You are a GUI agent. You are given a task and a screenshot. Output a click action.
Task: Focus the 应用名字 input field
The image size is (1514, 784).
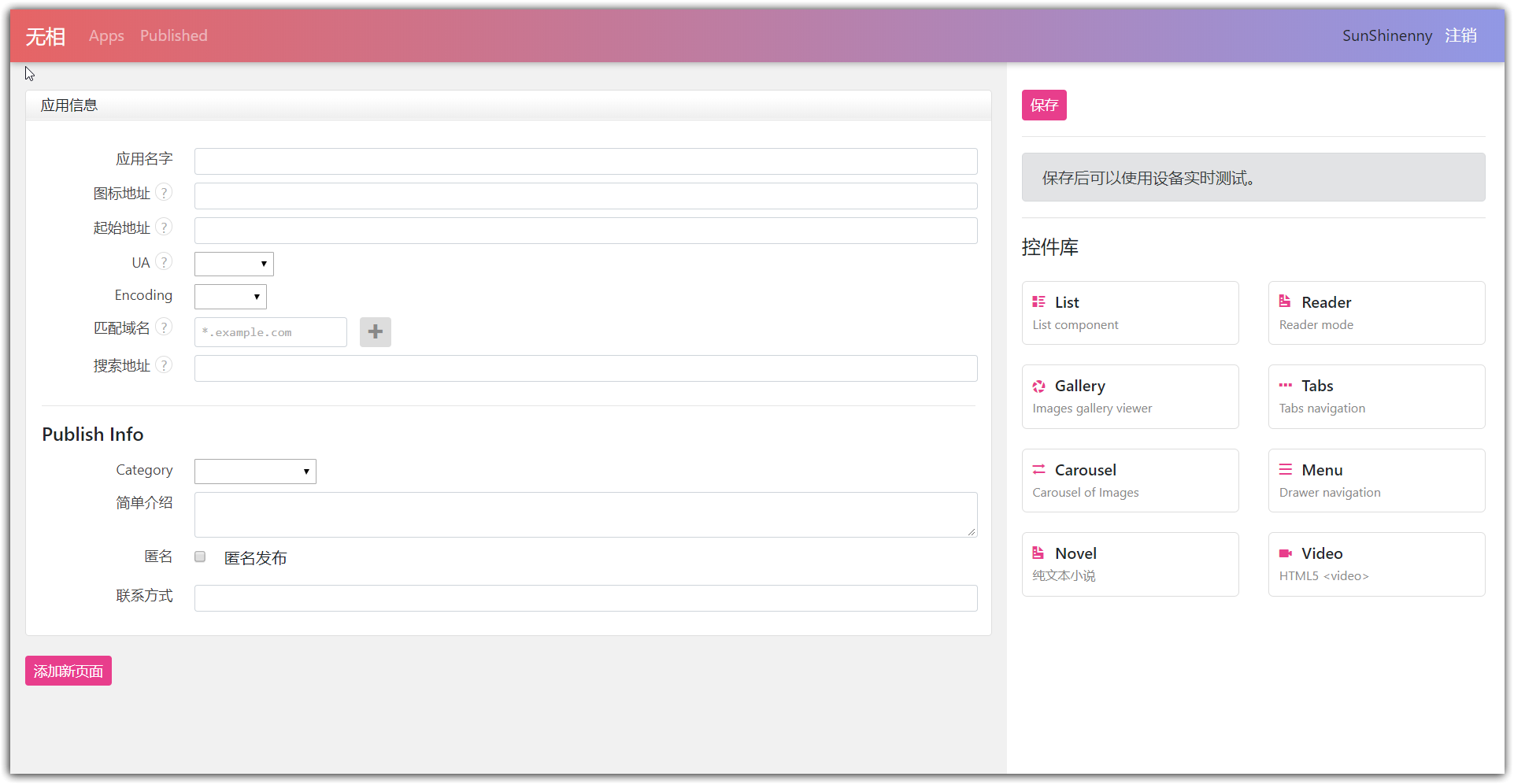pos(586,161)
